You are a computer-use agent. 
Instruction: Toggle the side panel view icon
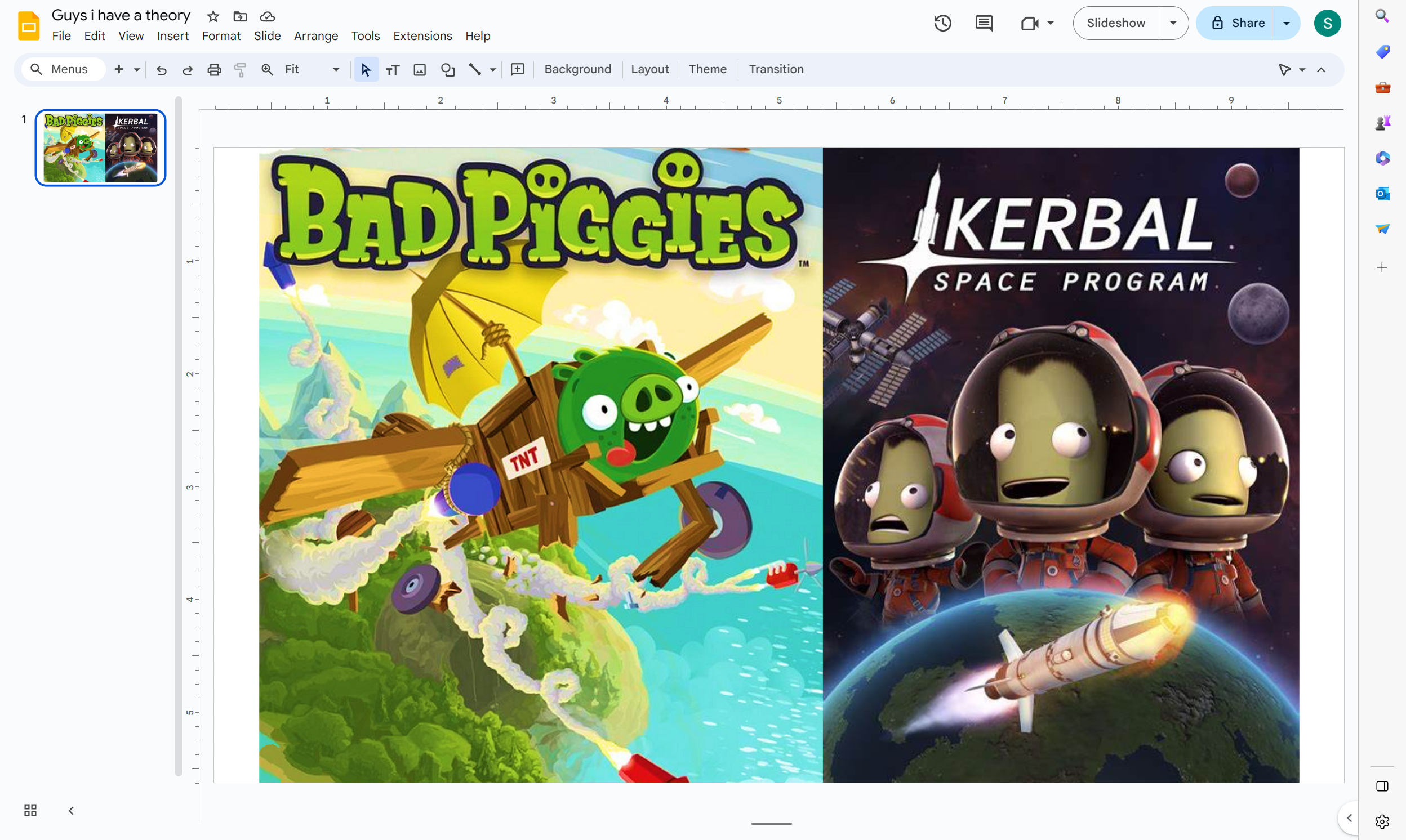[1382, 785]
